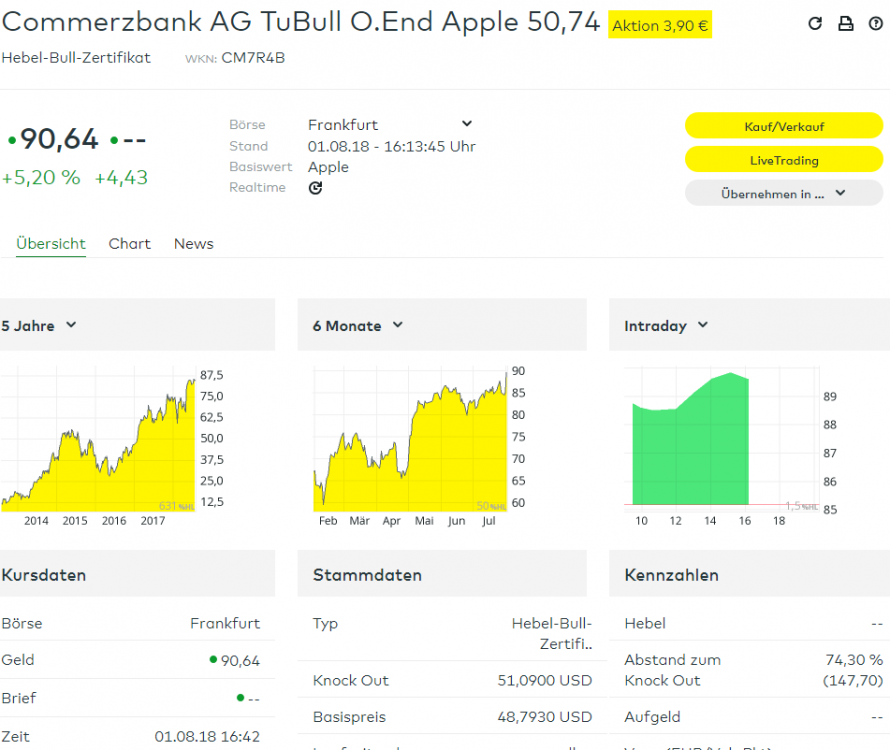Open the Übernehmen in dropdown
This screenshot has width=890, height=750.
[x=784, y=194]
